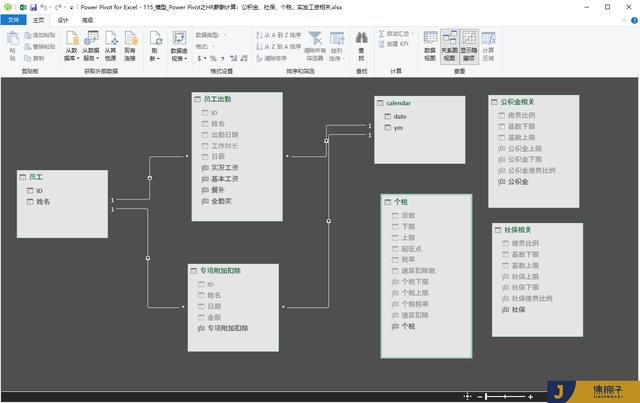Click the Copy (复制) icon
Viewport: 640px width, 403px height.
click(x=28, y=58)
